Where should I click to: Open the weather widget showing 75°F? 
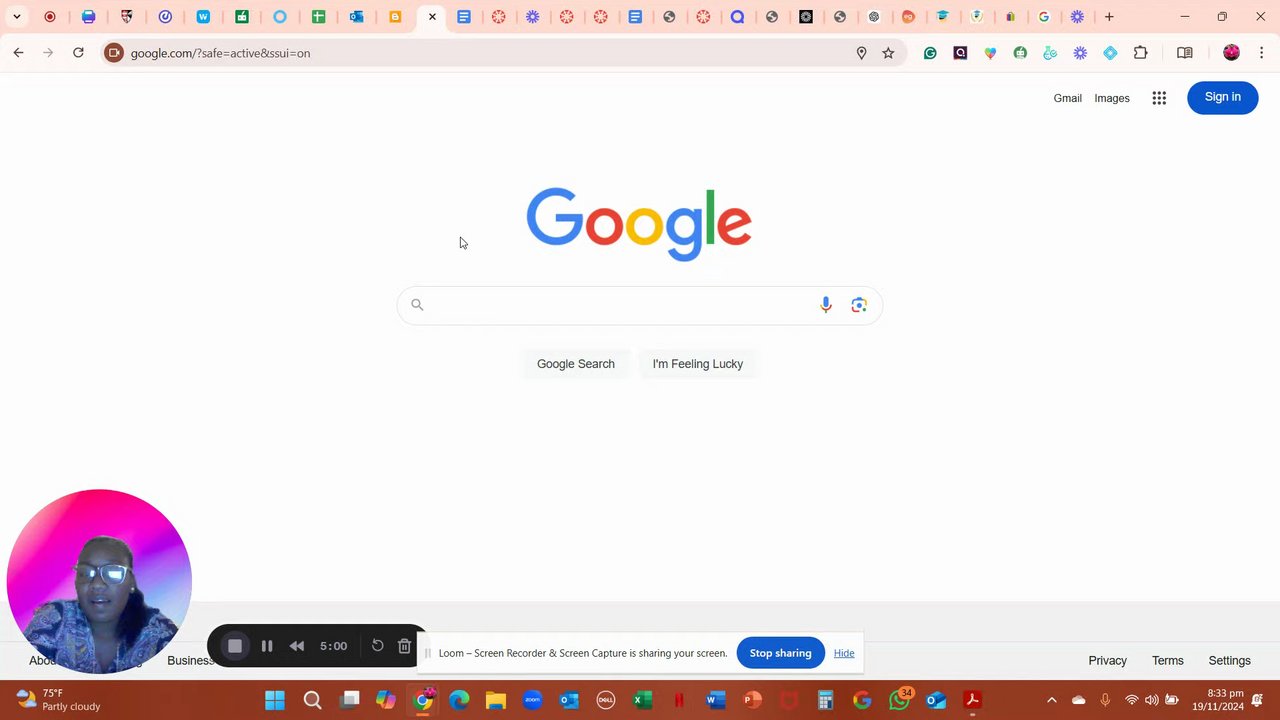click(x=58, y=700)
